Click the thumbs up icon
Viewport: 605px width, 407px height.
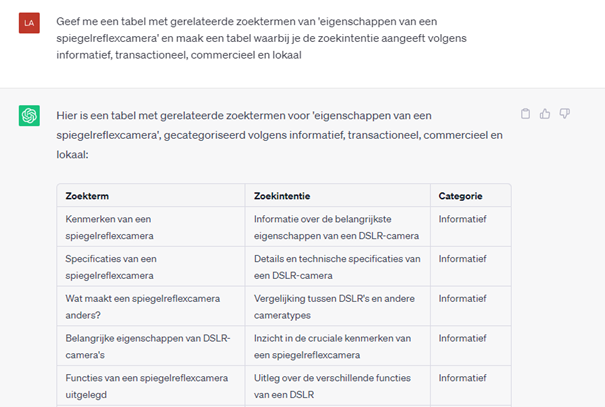point(545,114)
